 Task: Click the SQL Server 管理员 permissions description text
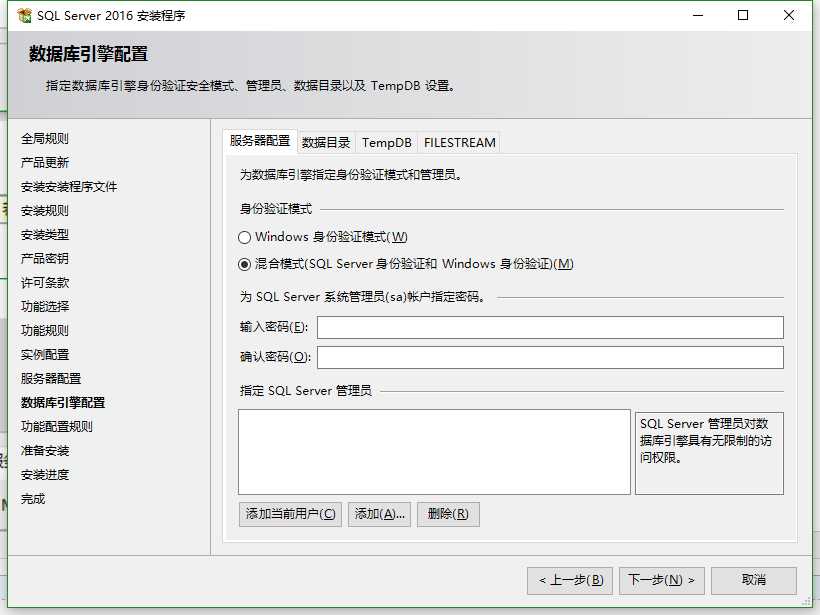coord(705,441)
